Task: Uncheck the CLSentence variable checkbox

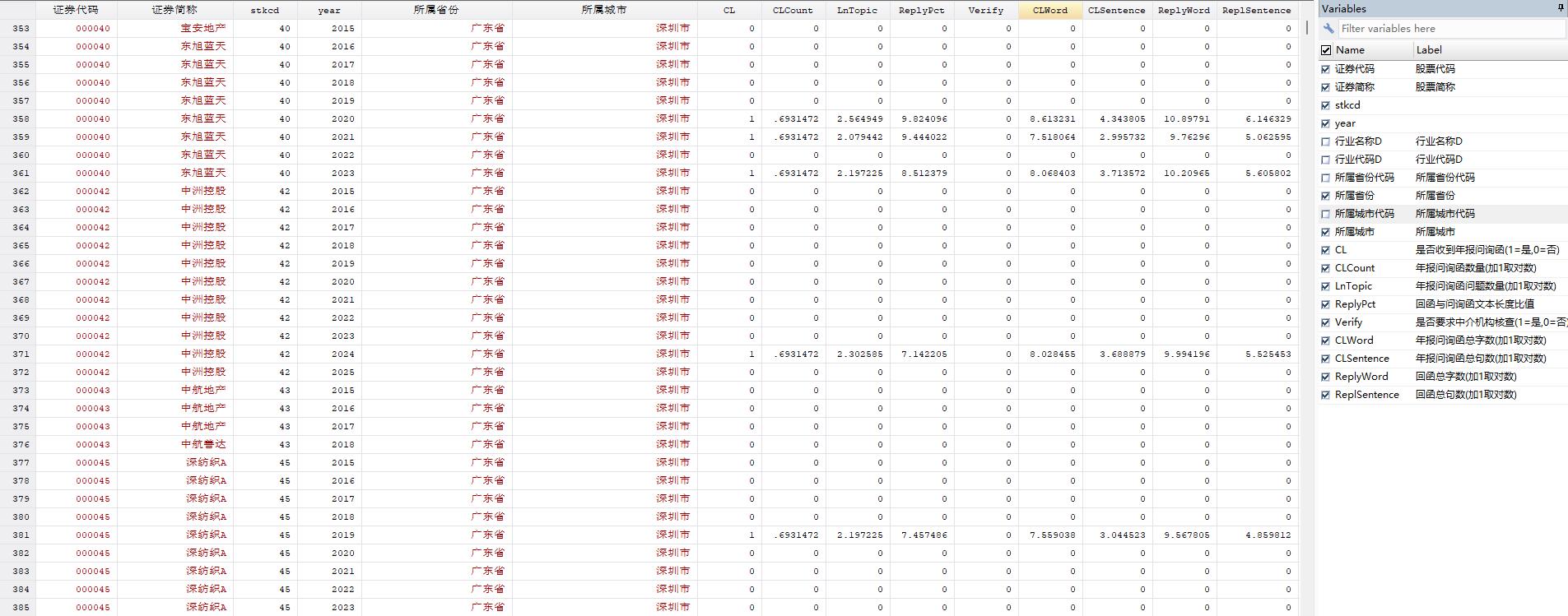Action: pos(1325,359)
